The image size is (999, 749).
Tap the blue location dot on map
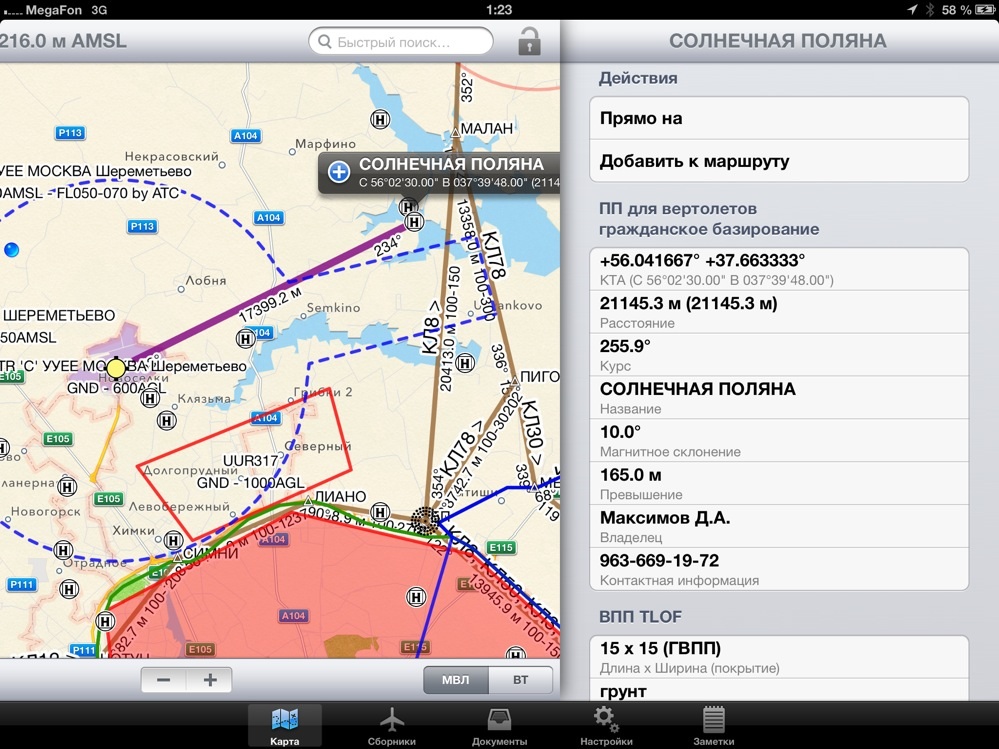(11, 249)
